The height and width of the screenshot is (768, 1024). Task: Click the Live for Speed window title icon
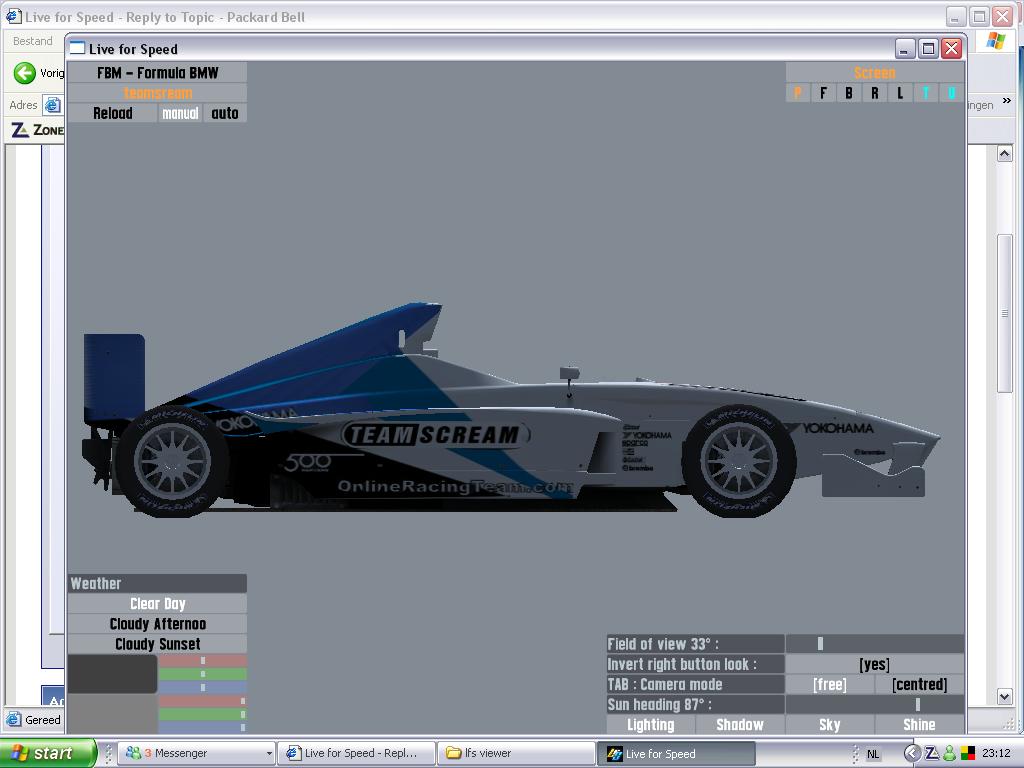click(x=78, y=48)
